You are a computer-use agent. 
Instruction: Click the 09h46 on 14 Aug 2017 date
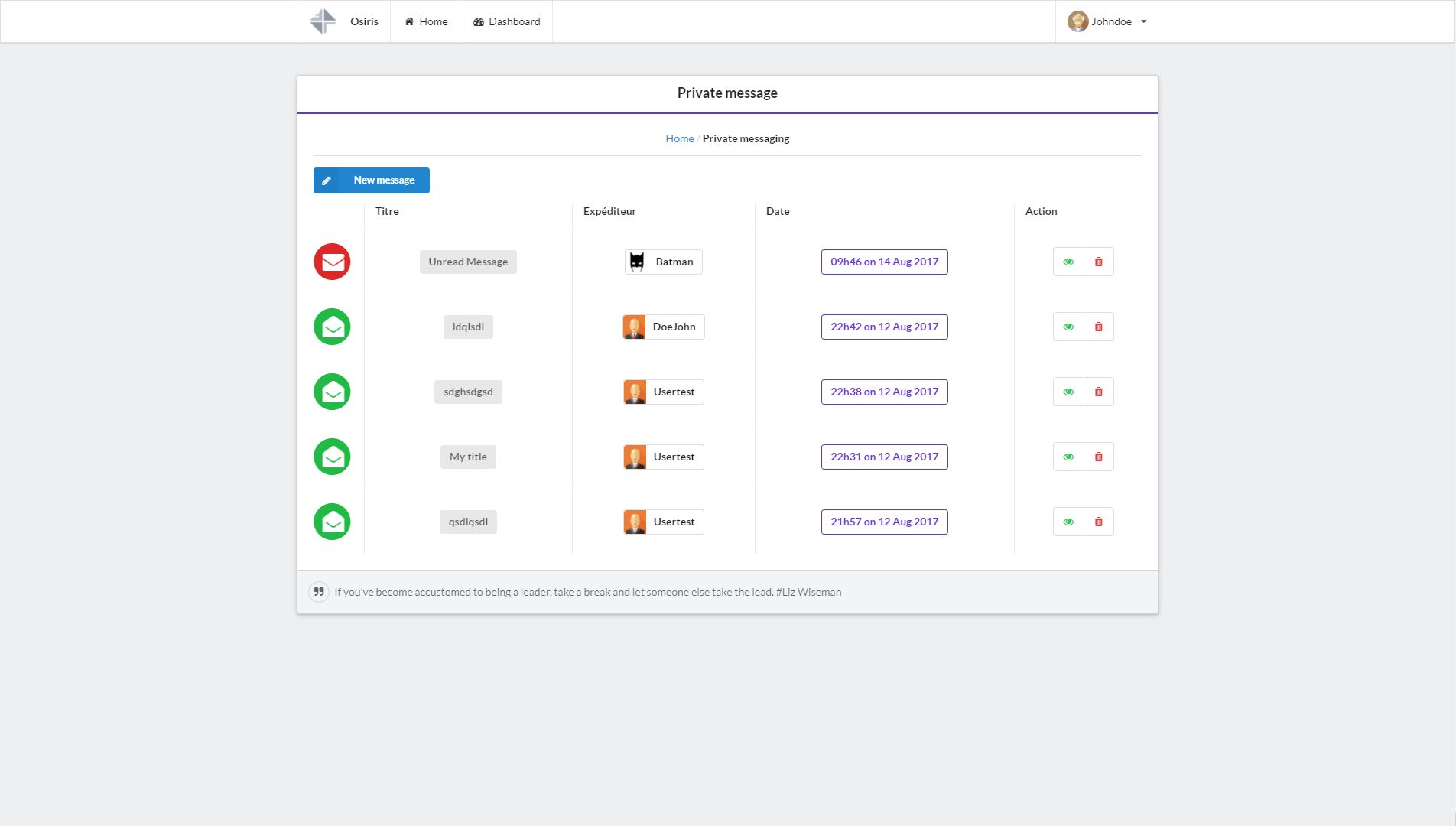[x=884, y=262]
